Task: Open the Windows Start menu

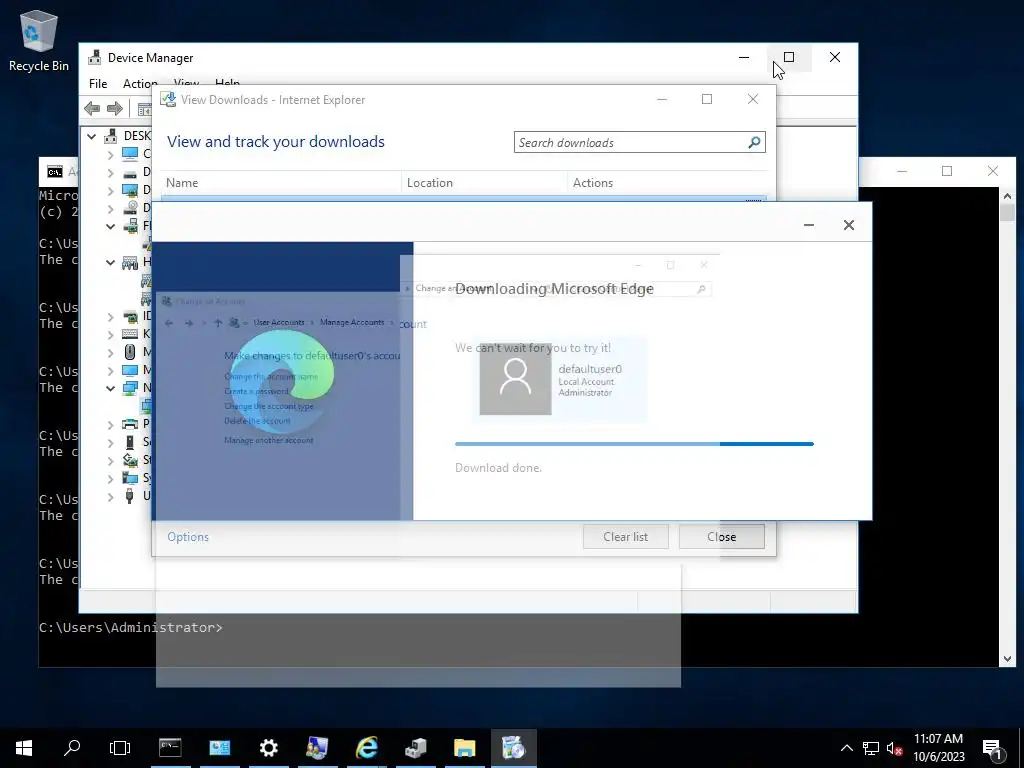Action: [x=24, y=748]
